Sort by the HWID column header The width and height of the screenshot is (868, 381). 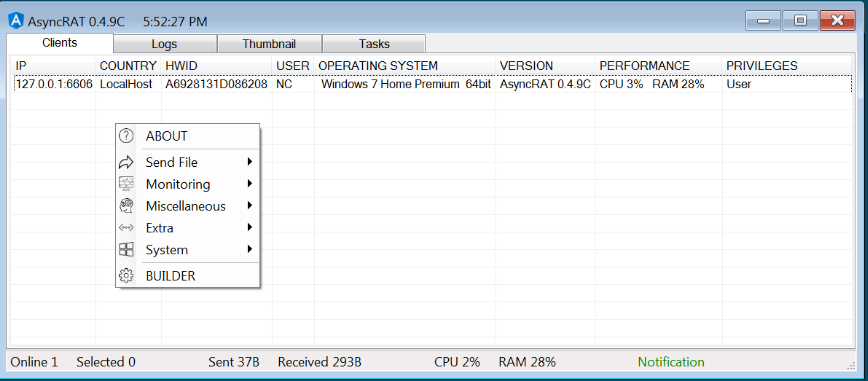tap(217, 65)
